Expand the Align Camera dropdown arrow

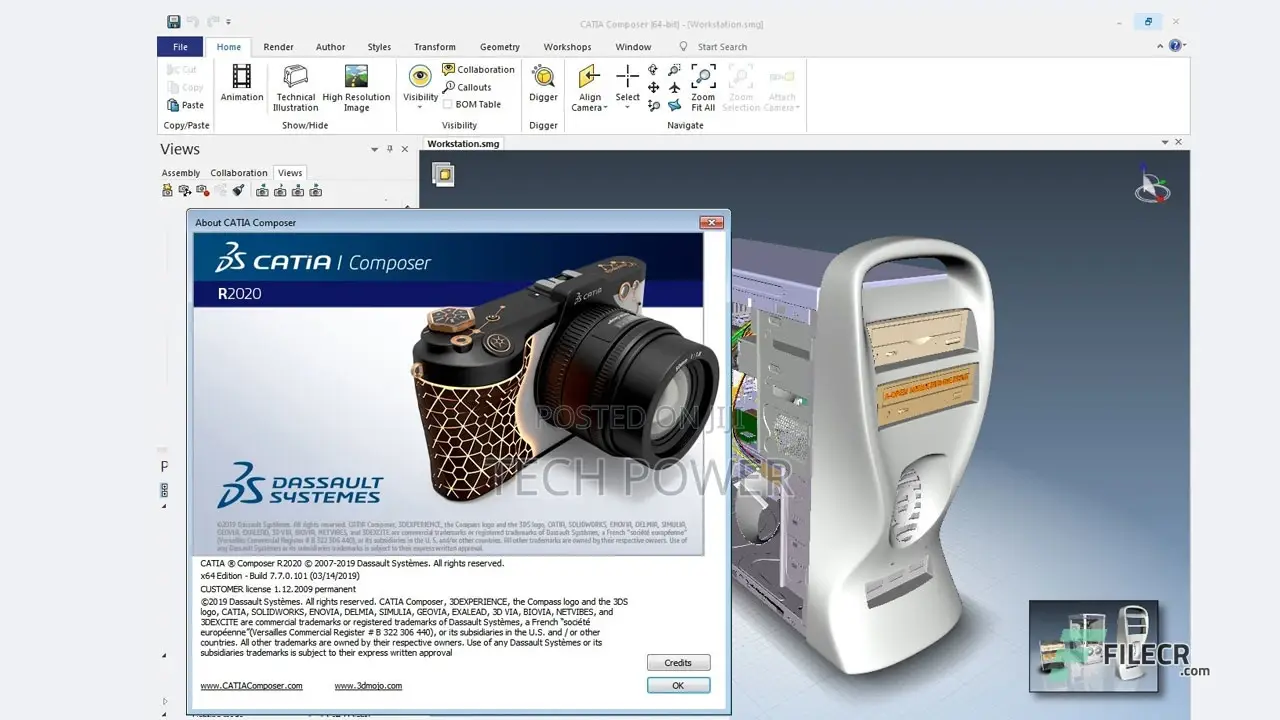605,108
